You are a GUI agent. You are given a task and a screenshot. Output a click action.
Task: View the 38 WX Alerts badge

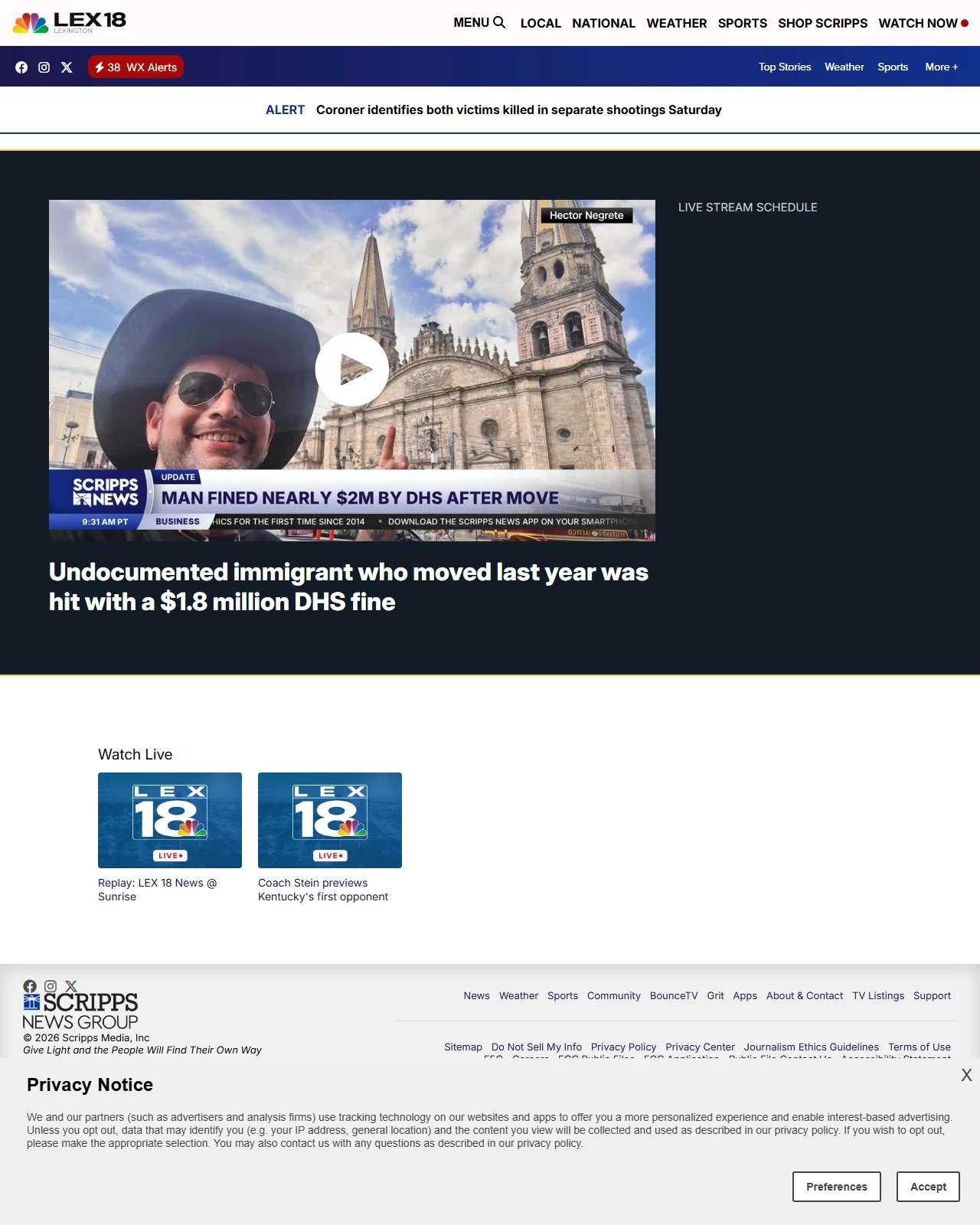point(136,67)
